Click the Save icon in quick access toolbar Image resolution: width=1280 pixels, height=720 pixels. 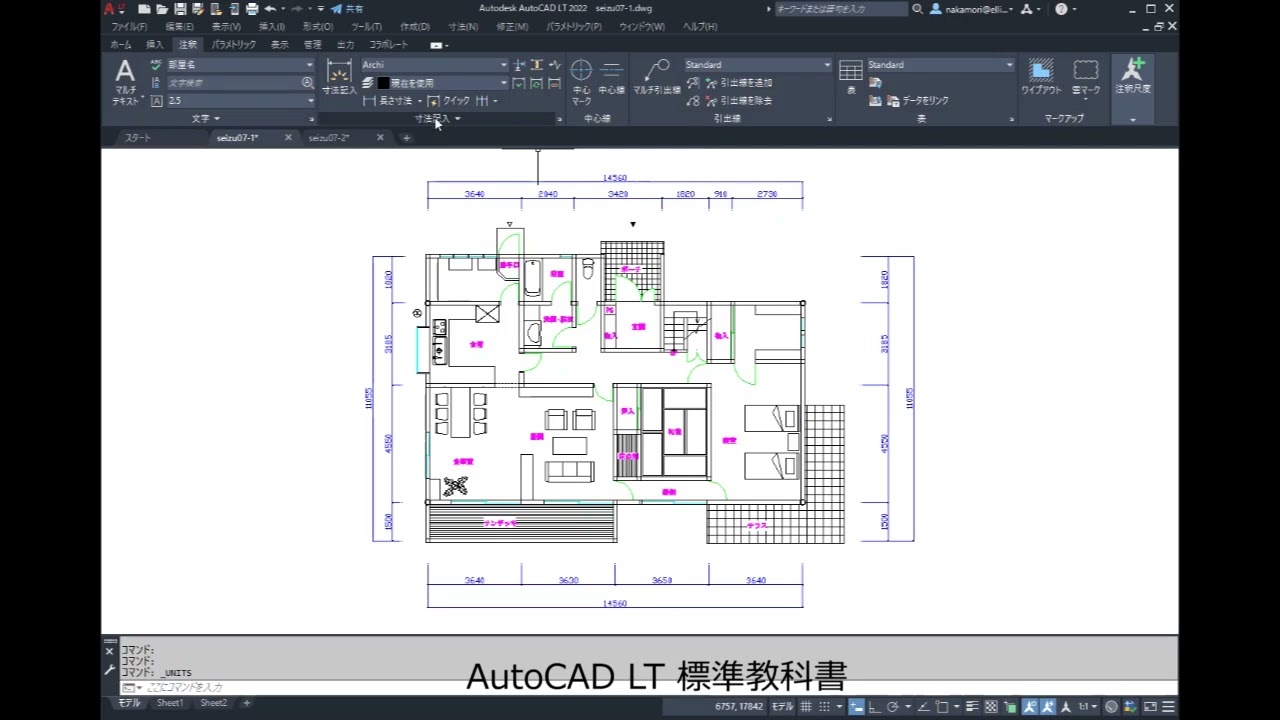point(180,9)
